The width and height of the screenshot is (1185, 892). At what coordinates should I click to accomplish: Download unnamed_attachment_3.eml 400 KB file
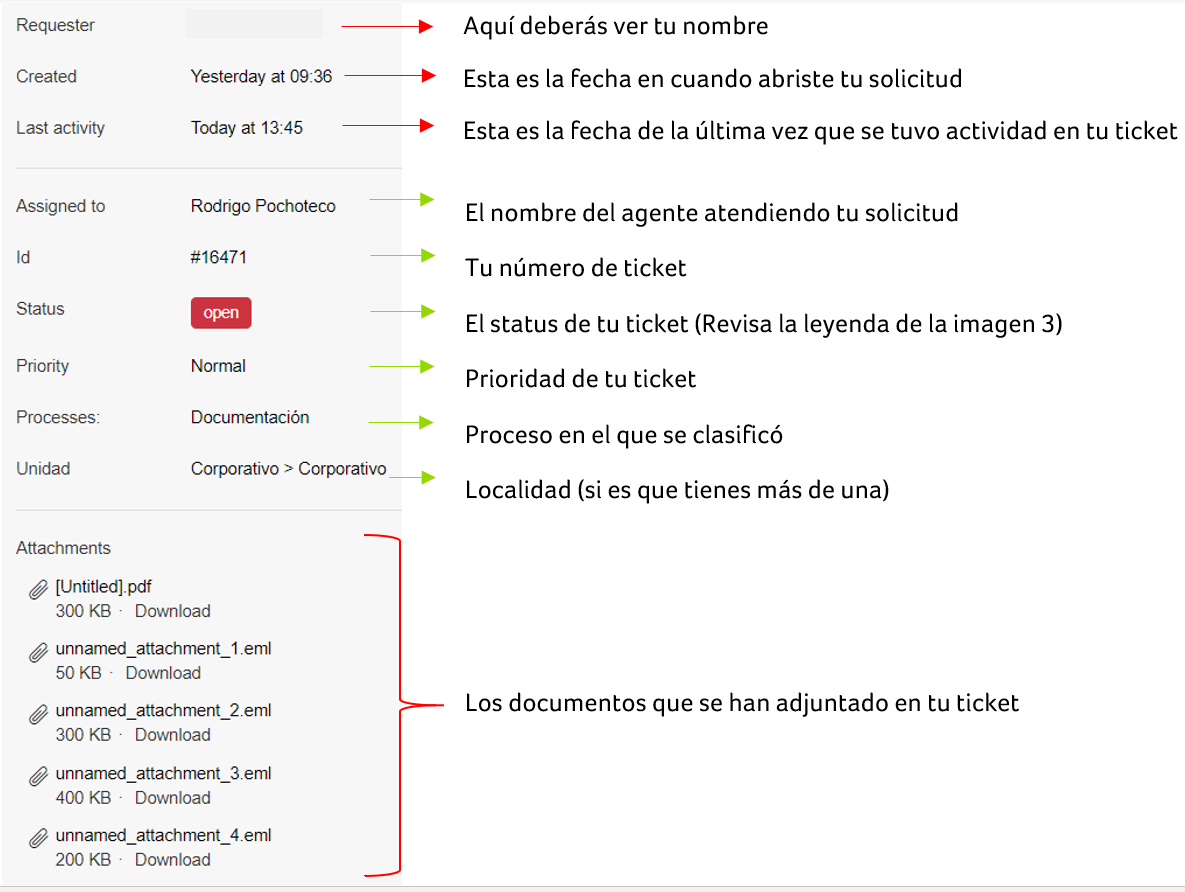[172, 798]
